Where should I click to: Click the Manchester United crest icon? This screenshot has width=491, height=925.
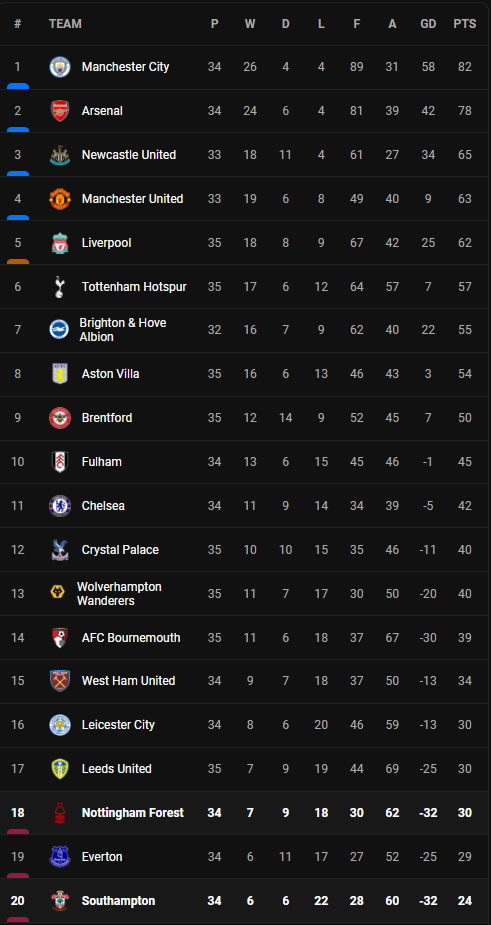[x=60, y=199]
